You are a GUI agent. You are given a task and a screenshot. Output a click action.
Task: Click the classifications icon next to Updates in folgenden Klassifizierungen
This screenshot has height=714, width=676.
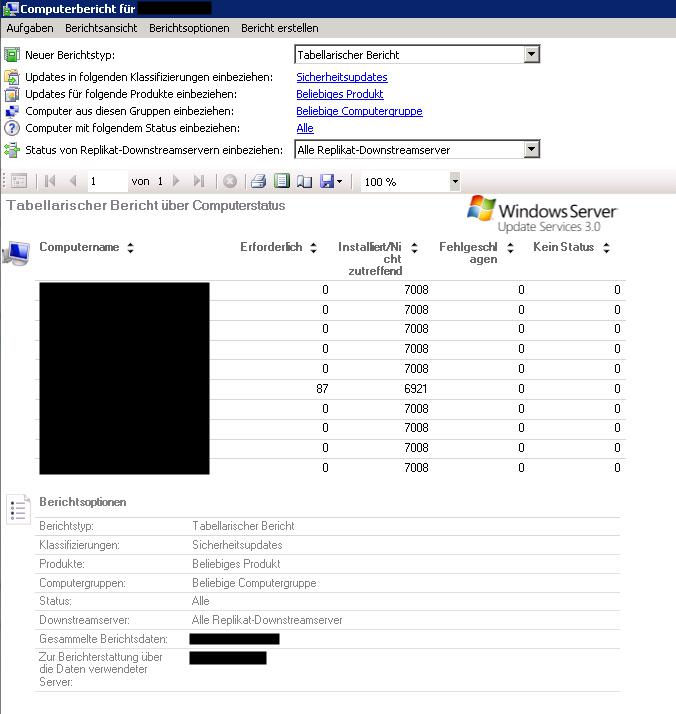[12, 77]
